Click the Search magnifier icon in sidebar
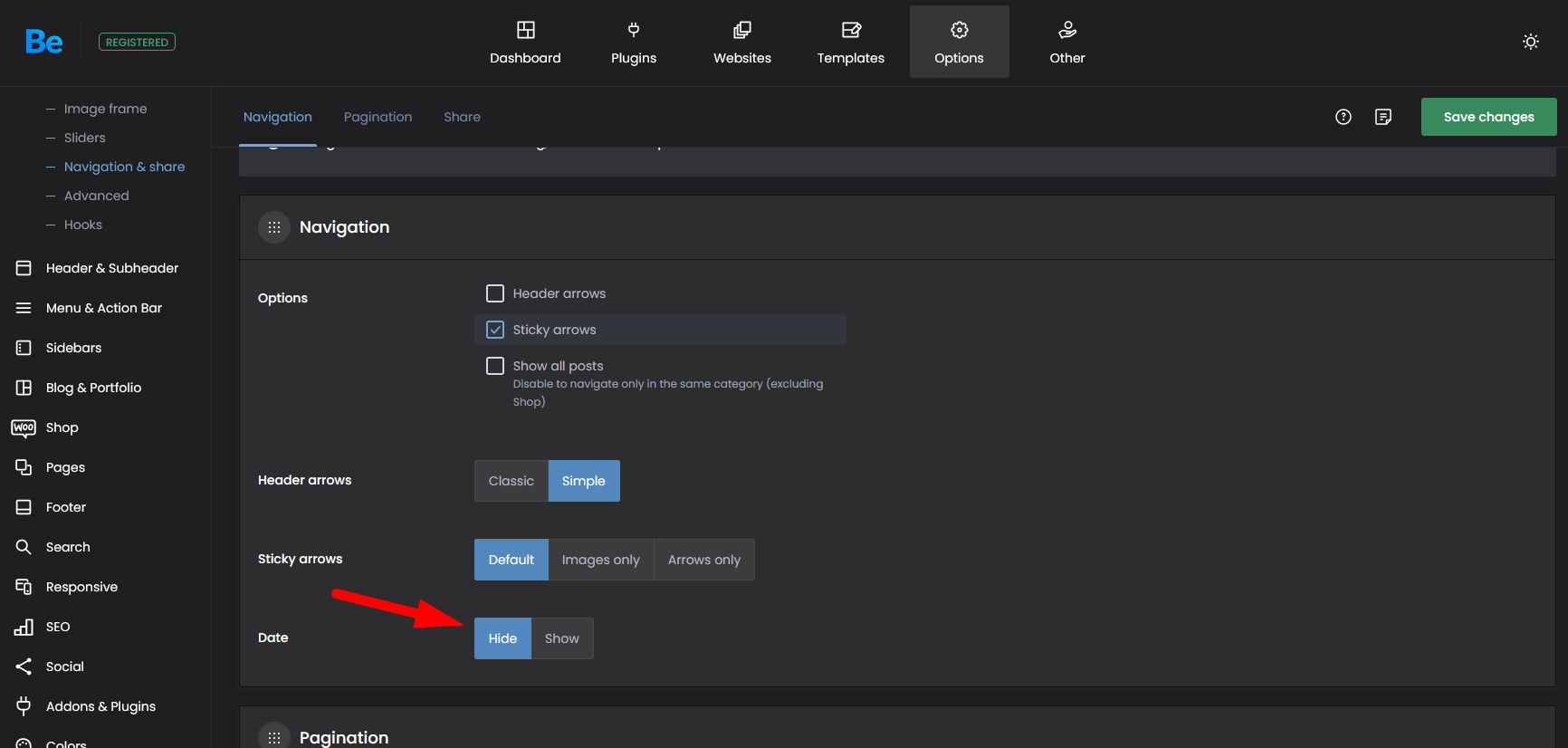 tap(24, 547)
